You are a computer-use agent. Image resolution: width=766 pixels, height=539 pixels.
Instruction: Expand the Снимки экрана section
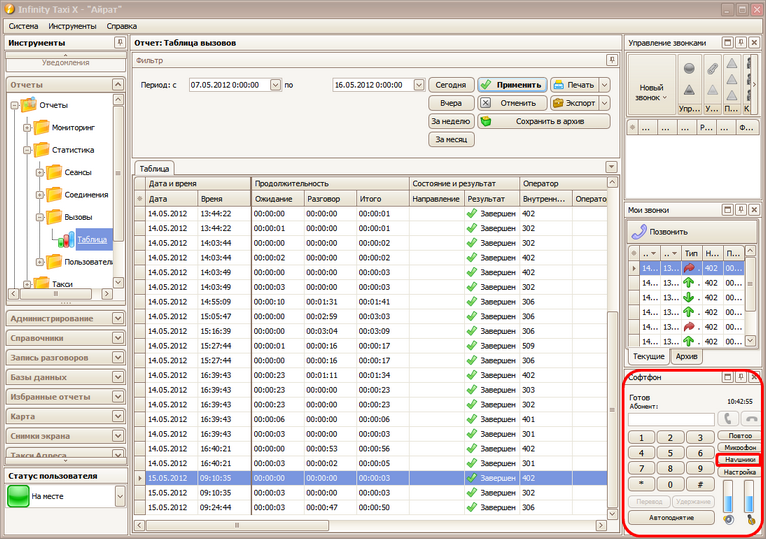[118, 435]
